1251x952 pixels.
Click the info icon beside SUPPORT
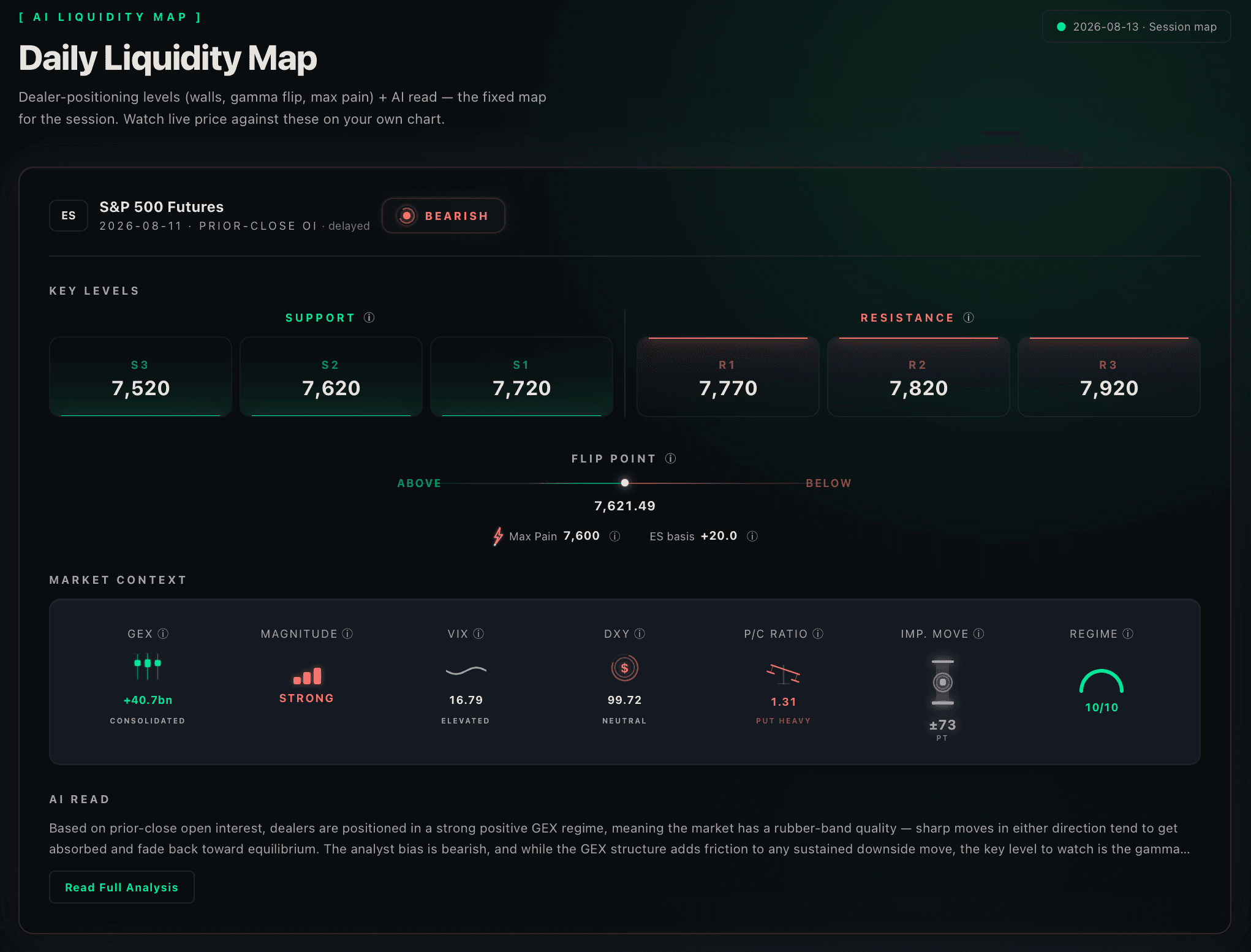(369, 317)
